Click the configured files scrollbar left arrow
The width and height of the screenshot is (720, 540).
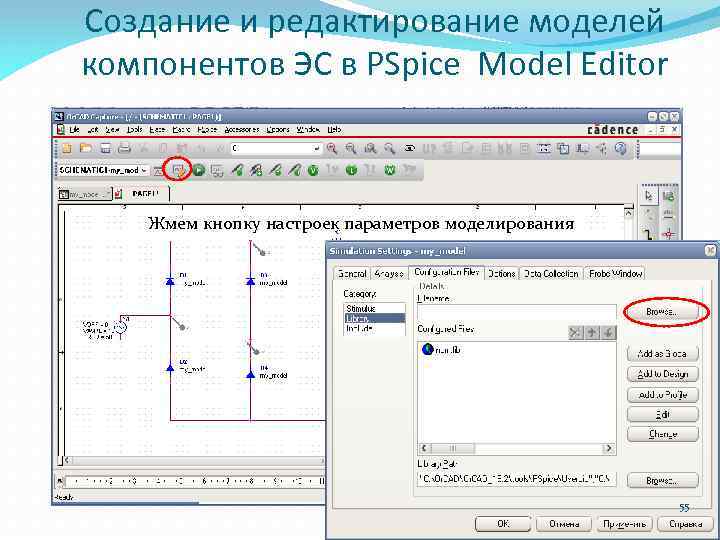click(424, 448)
